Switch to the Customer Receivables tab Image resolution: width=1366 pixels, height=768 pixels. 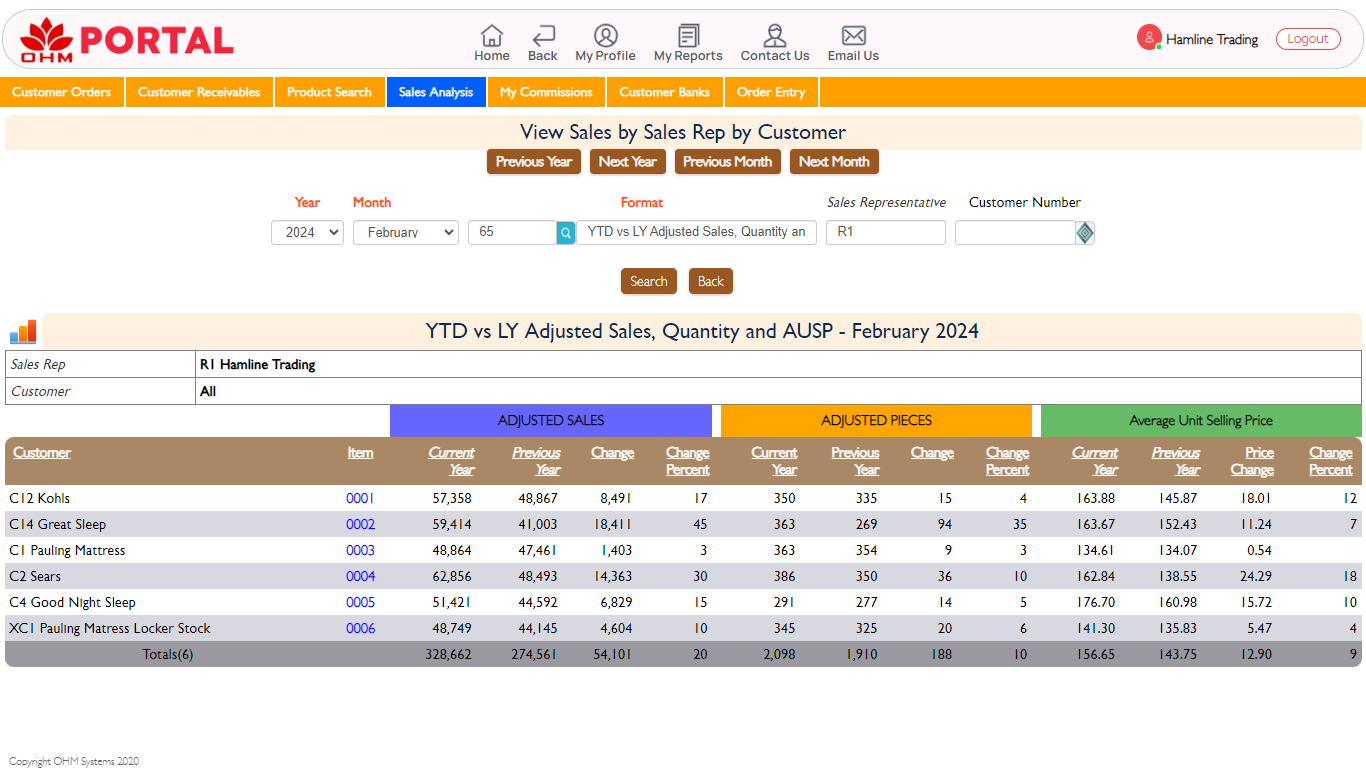click(199, 92)
